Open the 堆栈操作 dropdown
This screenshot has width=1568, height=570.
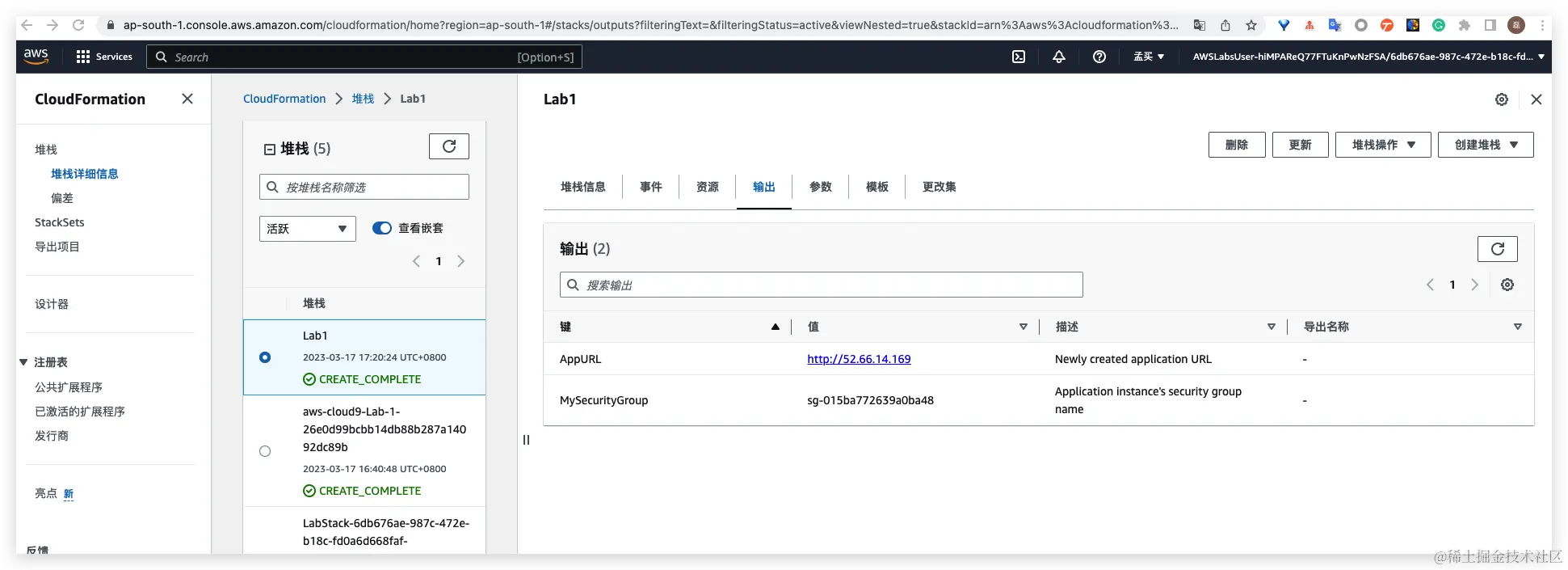[1383, 145]
